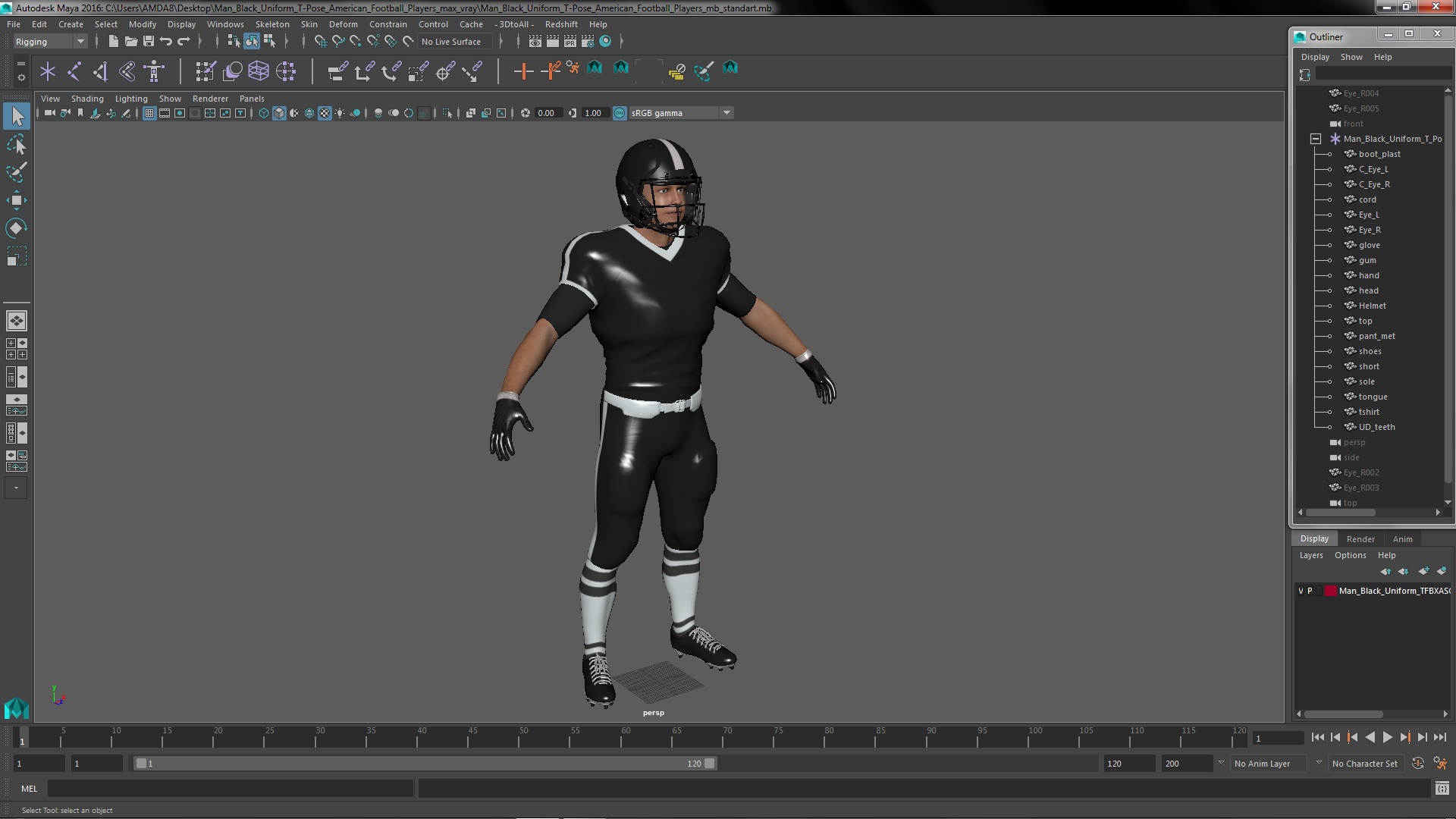
Task: Toggle the auto keyframe button
Action: point(1418,764)
